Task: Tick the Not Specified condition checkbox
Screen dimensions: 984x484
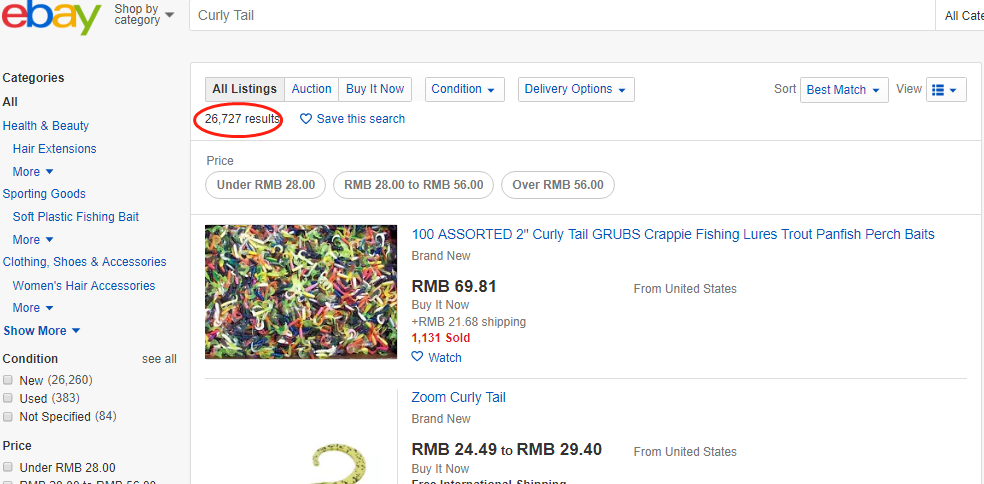Action: tap(8, 416)
